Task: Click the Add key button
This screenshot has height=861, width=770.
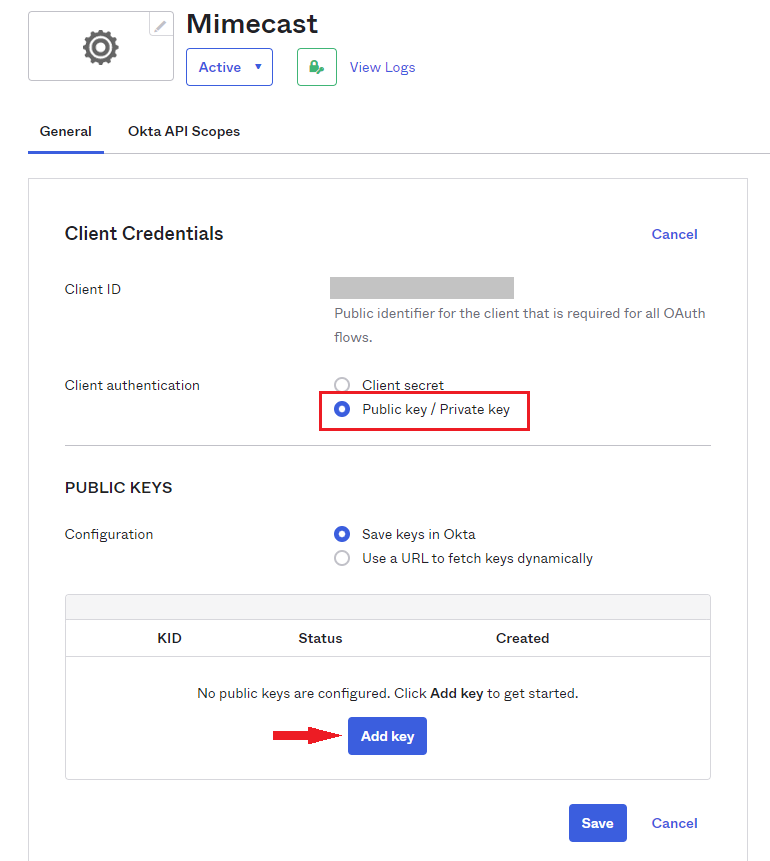Action: (387, 735)
